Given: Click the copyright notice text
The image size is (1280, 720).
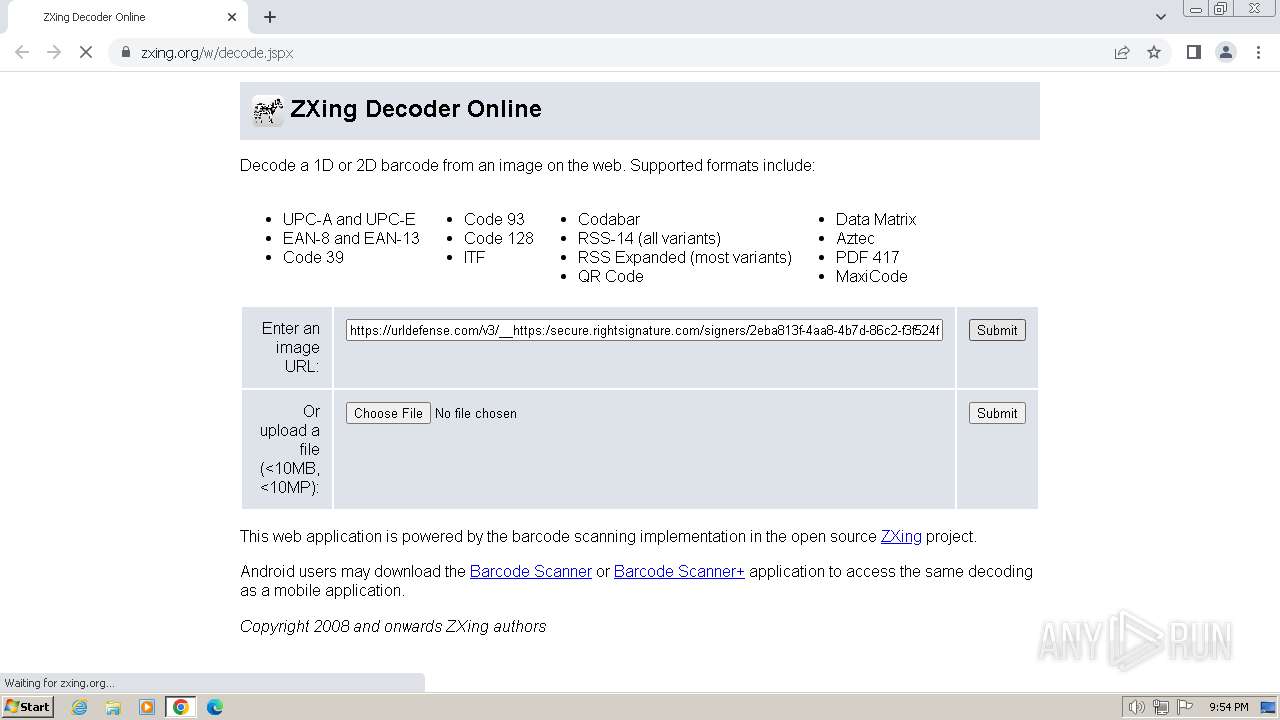Looking at the screenshot, I should [393, 626].
